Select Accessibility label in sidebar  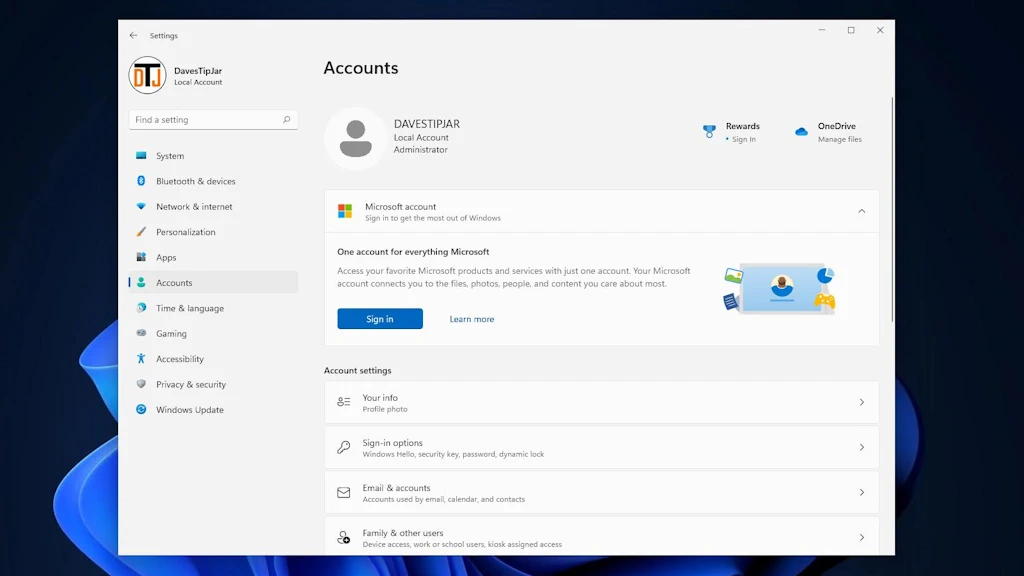coord(180,359)
